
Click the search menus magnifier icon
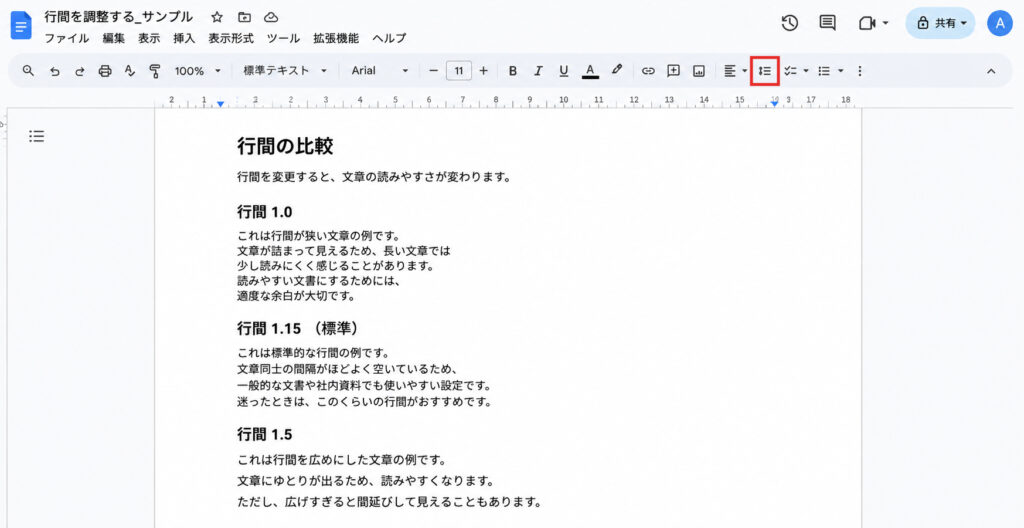pyautogui.click(x=28, y=71)
